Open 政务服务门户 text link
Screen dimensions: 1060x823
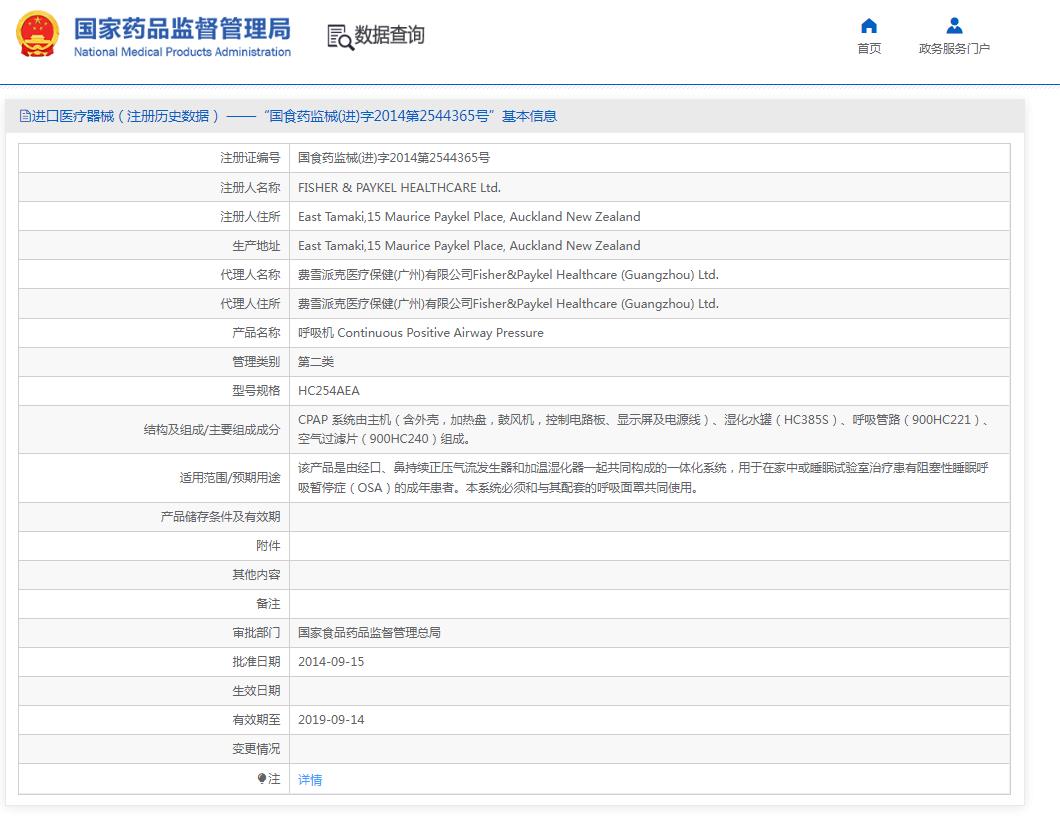coord(954,49)
